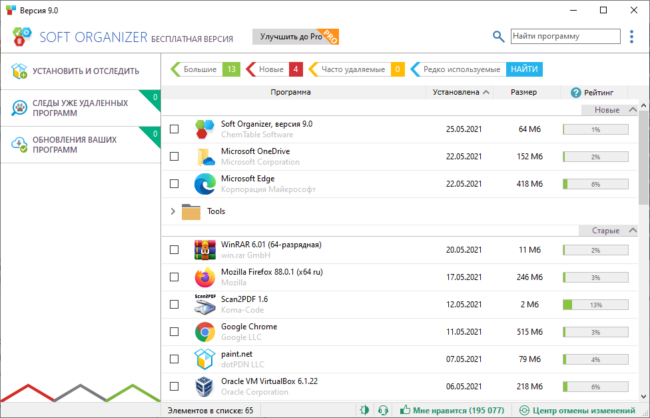Click the Oracle VM VirtualBox 6% rating bar
The height and width of the screenshot is (418, 650).
(596, 387)
